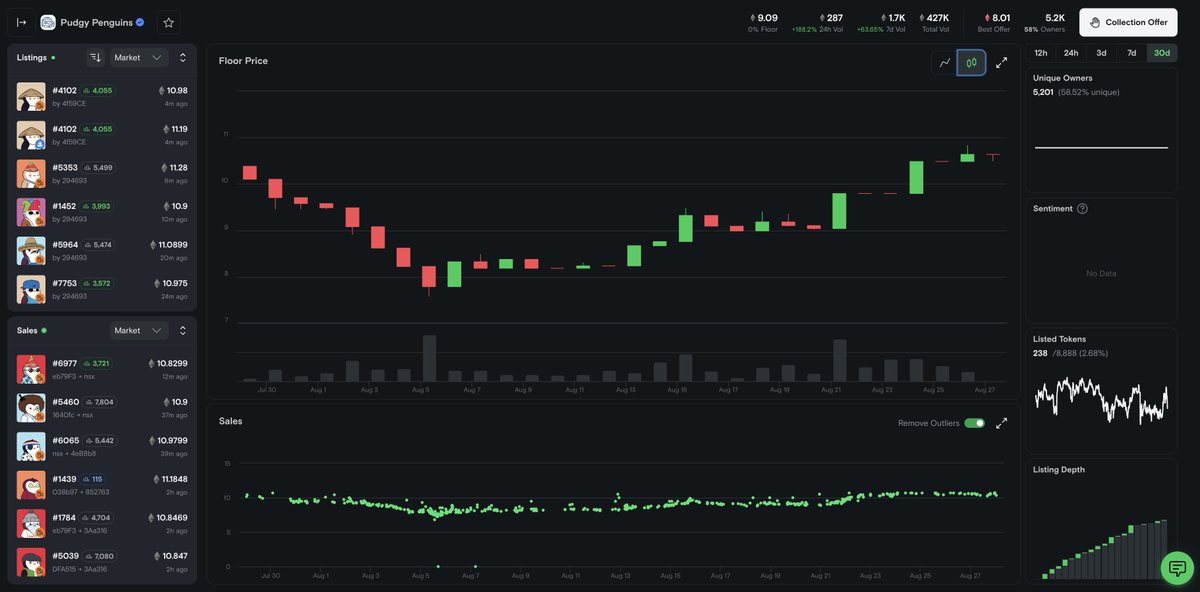1200x592 pixels.
Task: Open the Listings Market dropdown
Action: click(138, 58)
